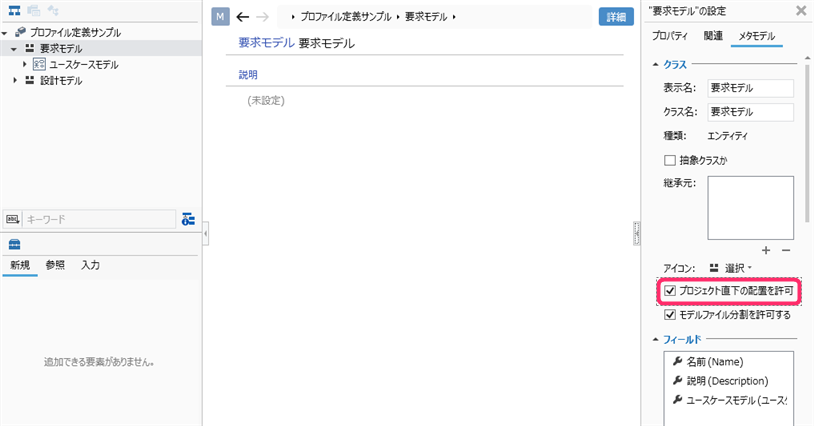Expand the 設計モデル tree node
Screen dimensions: 814x426
[x=15, y=80]
